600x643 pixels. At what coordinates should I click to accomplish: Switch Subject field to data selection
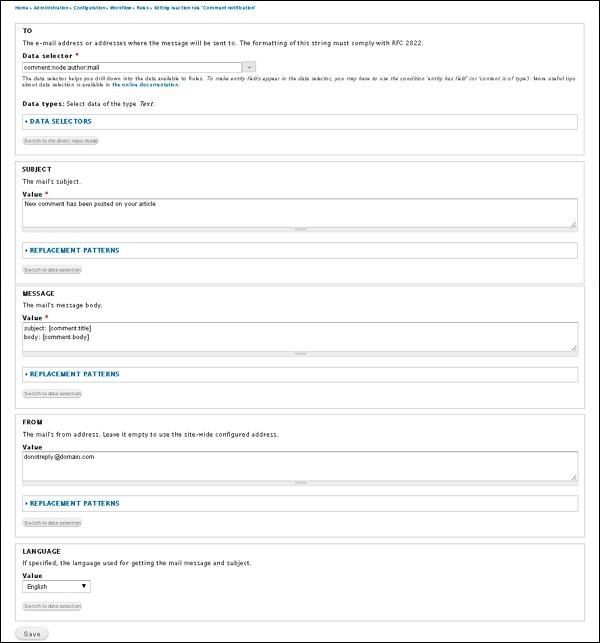click(x=52, y=270)
